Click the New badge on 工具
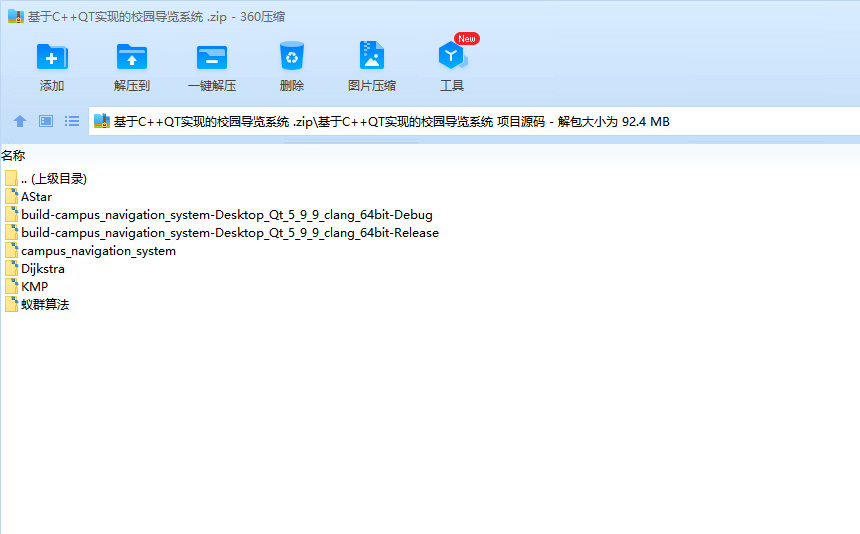860x534 pixels. (x=467, y=38)
